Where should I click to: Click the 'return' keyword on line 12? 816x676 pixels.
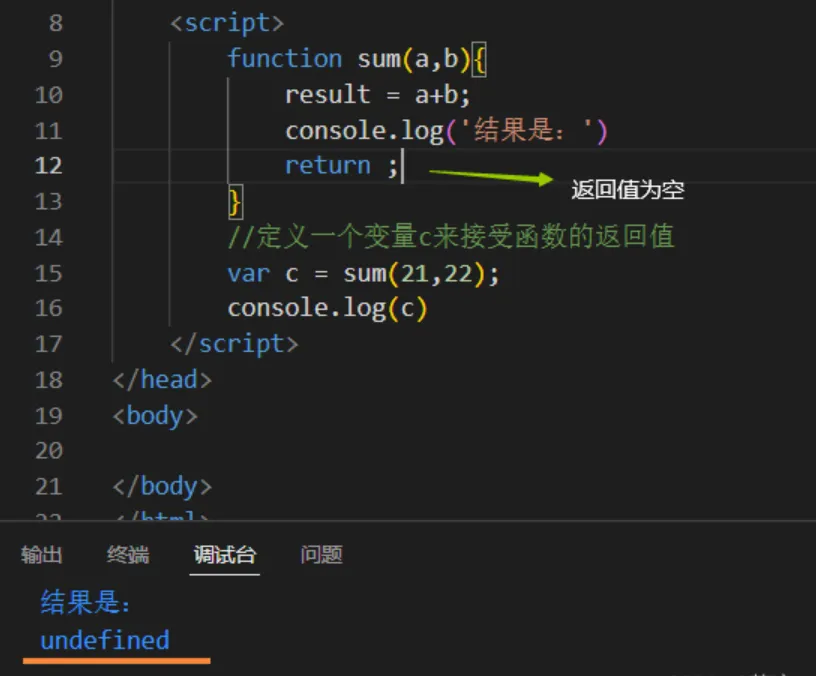coord(328,165)
